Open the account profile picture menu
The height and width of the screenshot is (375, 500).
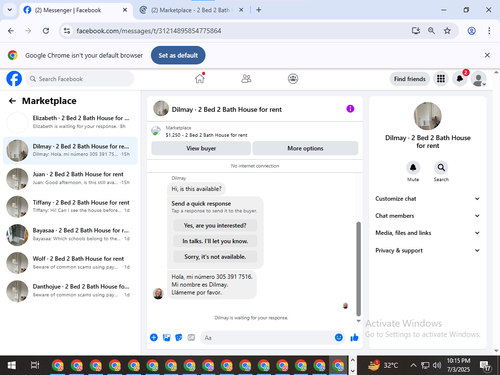(479, 79)
